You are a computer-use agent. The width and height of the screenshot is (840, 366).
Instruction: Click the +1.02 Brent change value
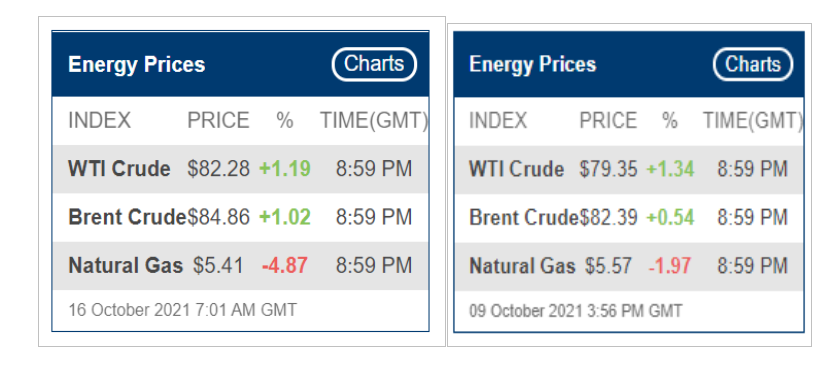pos(285,218)
